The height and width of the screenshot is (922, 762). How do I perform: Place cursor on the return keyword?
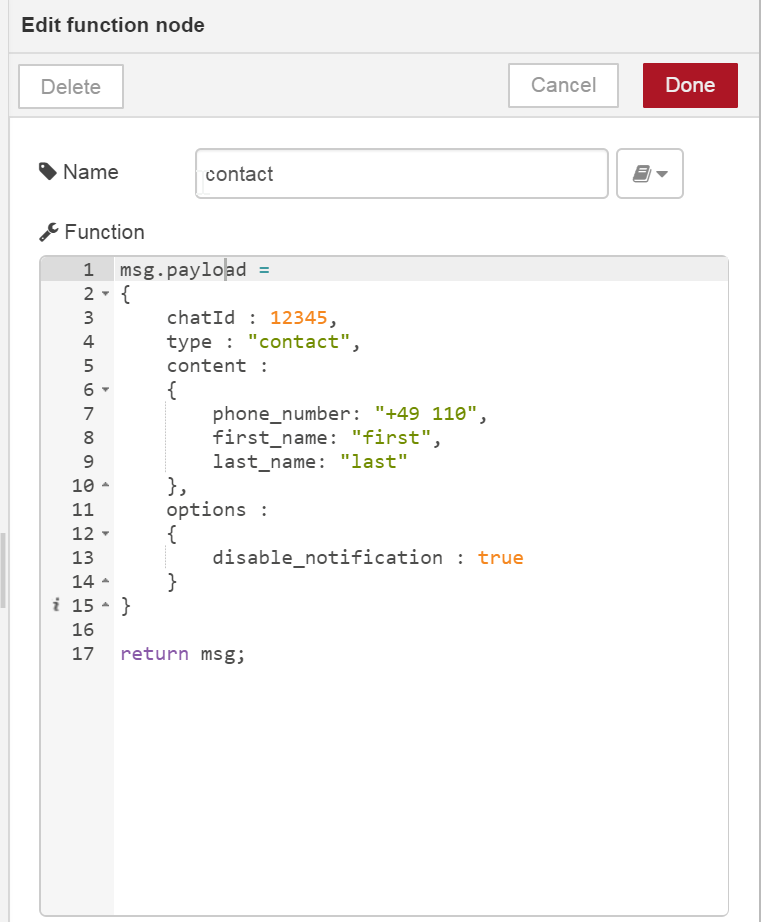(x=154, y=654)
